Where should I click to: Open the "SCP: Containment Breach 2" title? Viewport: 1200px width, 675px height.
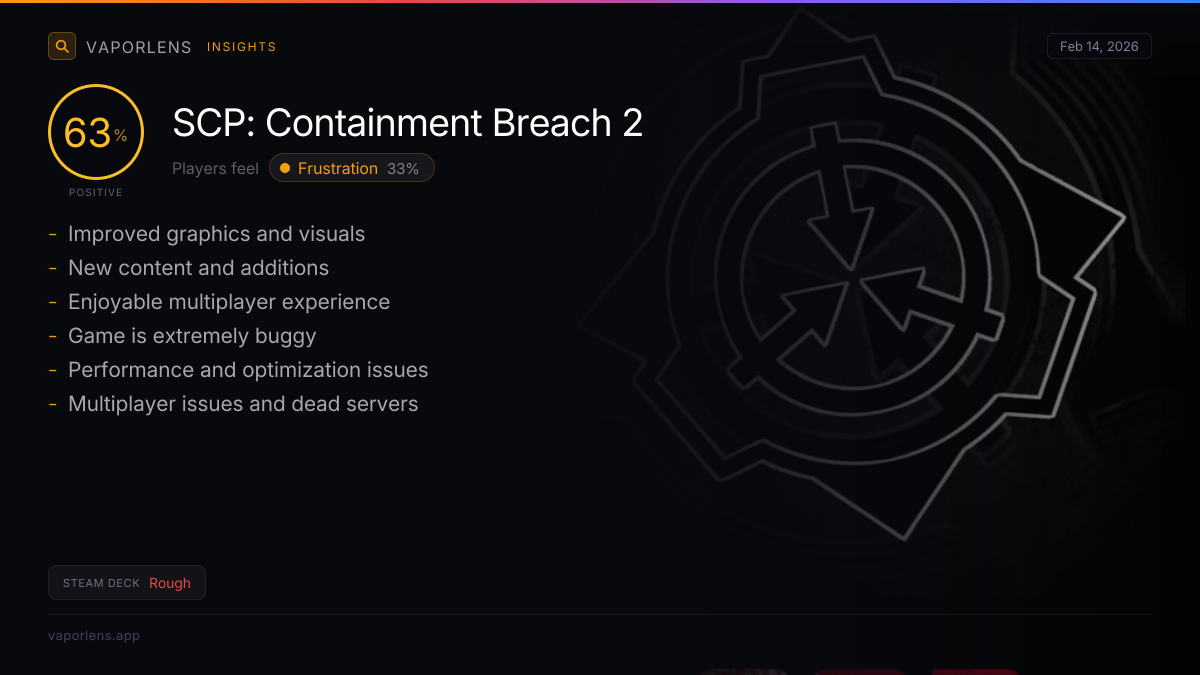(x=407, y=123)
